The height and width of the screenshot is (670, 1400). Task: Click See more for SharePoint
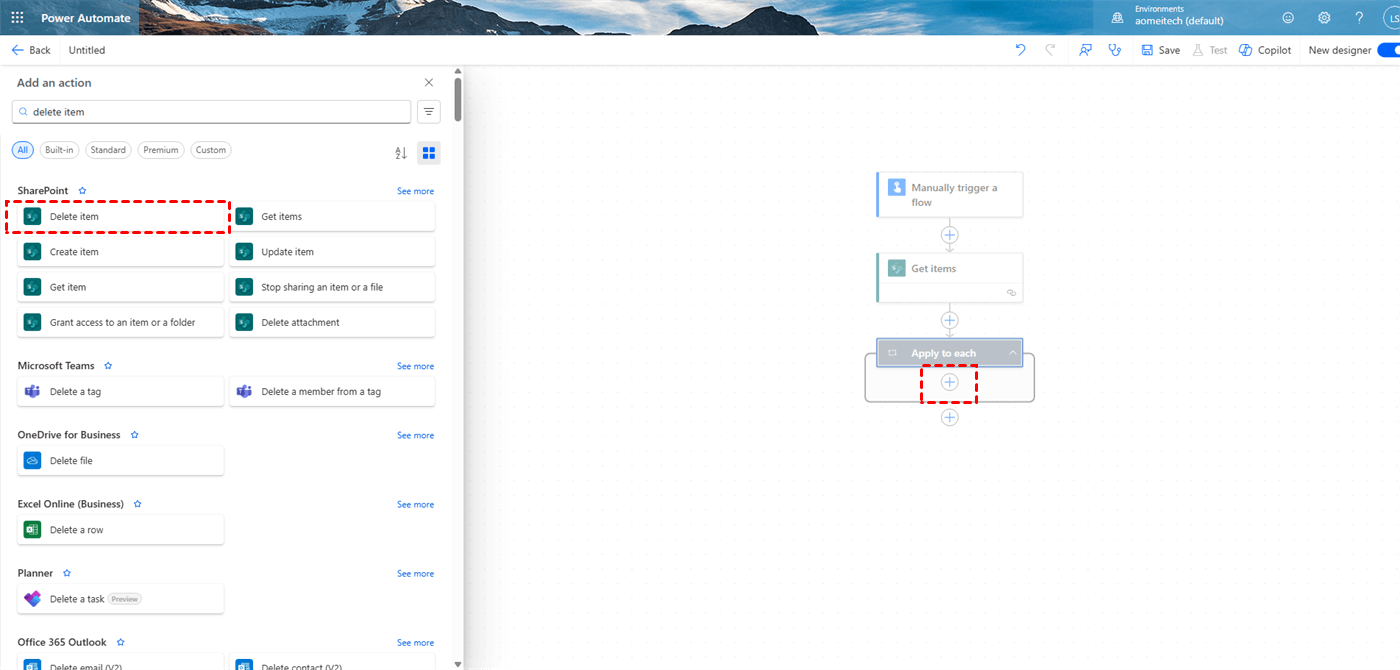pos(415,191)
